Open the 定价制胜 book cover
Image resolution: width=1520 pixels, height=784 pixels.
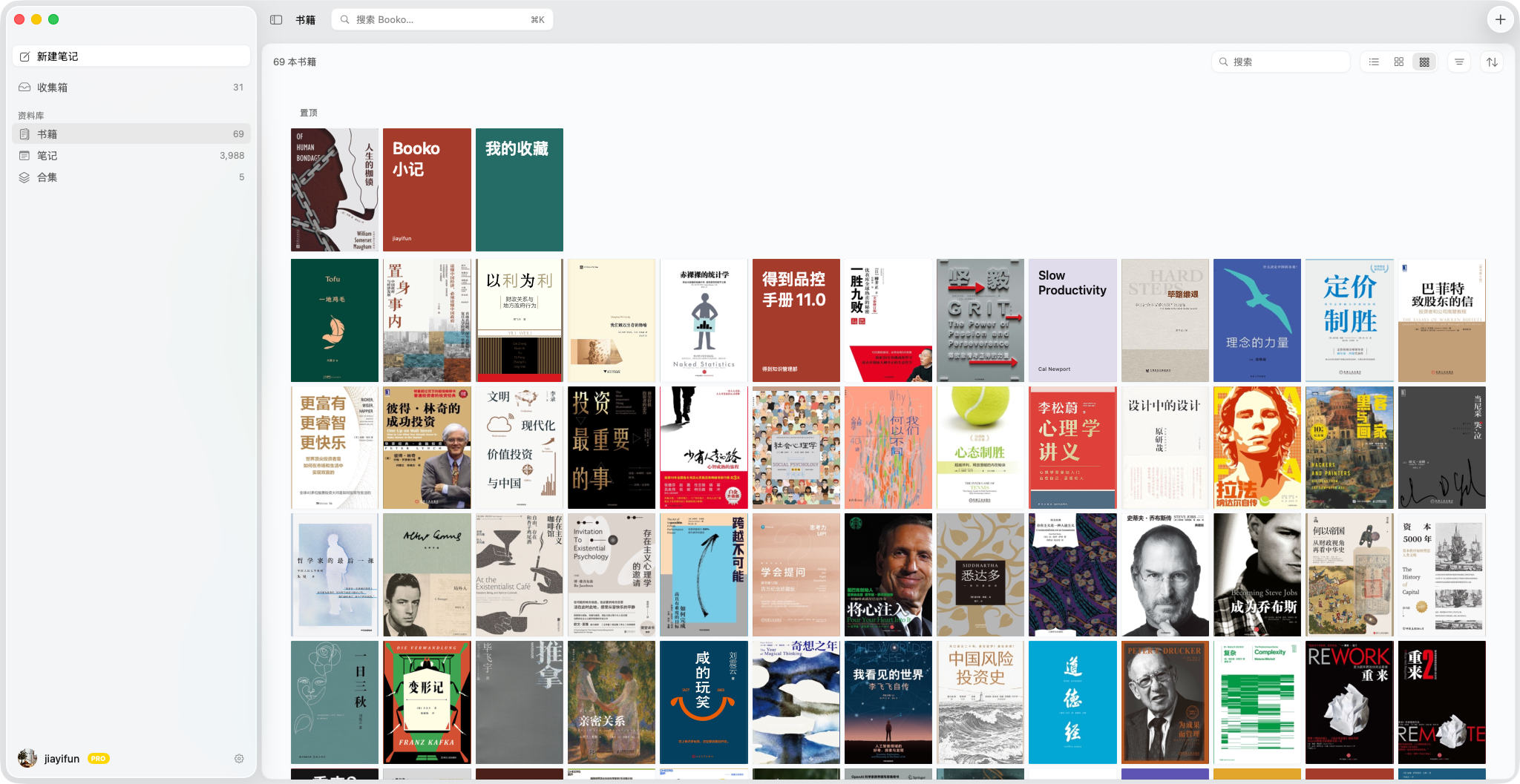(x=1349, y=320)
